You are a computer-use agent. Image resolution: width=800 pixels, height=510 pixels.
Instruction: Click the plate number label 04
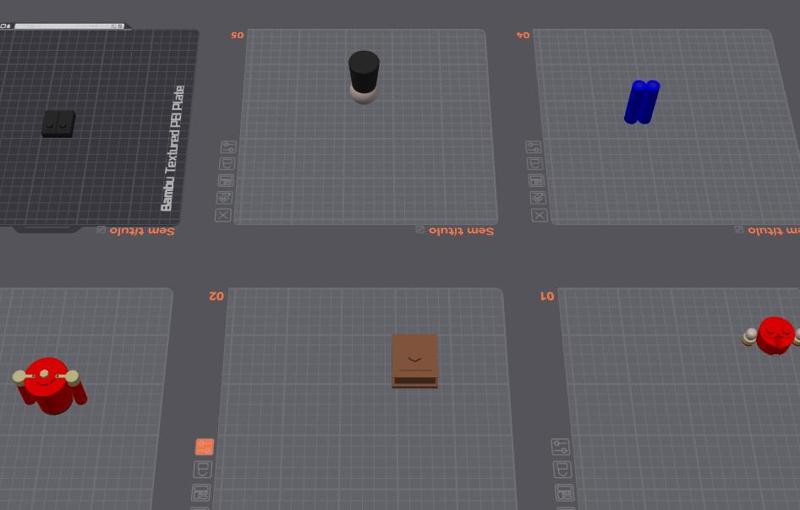point(523,35)
